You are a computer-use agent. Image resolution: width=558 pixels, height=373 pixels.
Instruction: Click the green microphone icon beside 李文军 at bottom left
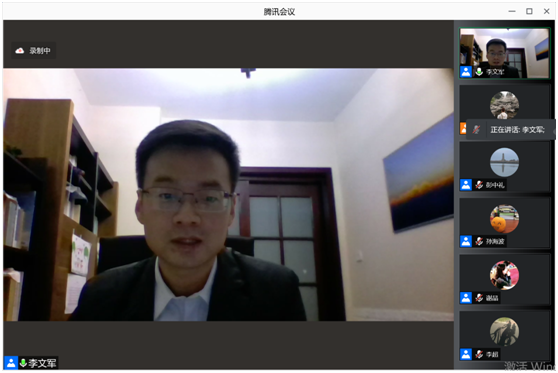tap(23, 363)
